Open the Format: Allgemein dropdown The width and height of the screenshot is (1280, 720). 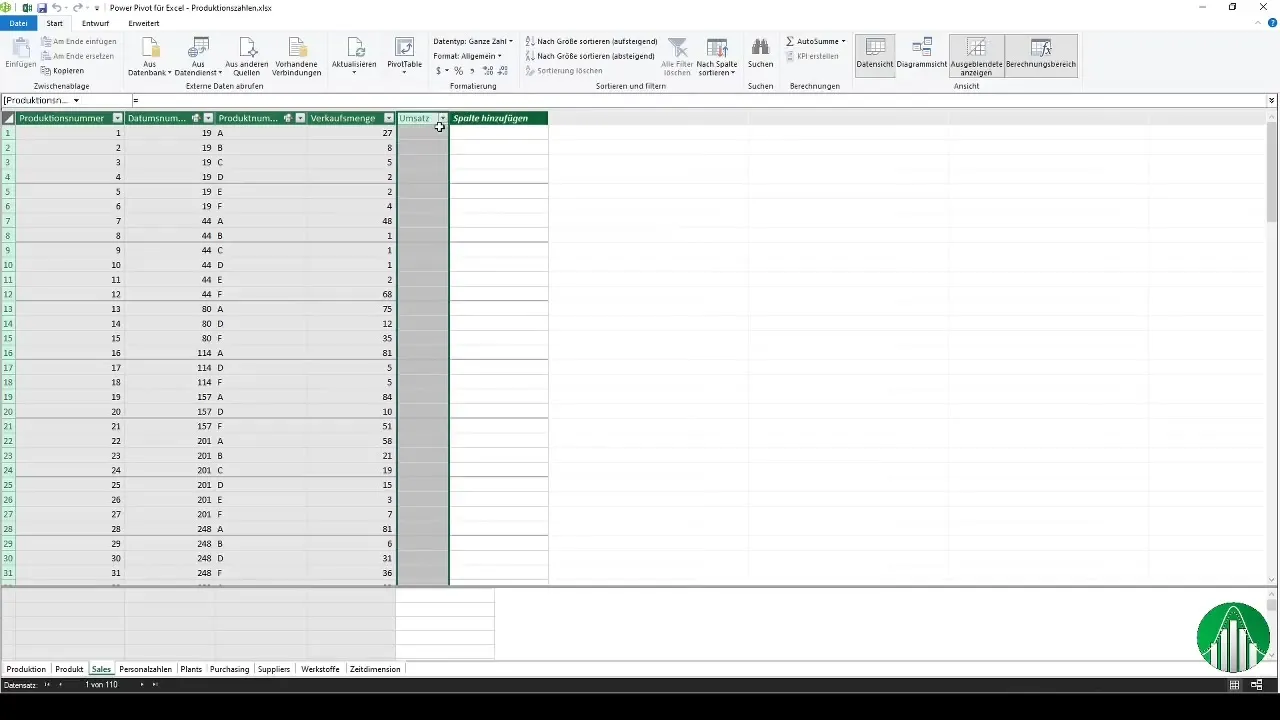click(467, 56)
